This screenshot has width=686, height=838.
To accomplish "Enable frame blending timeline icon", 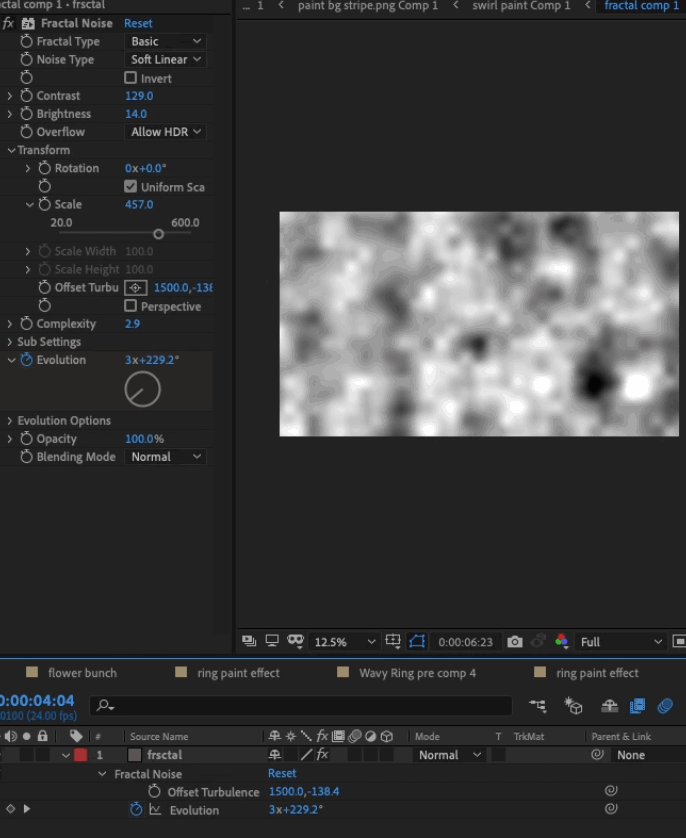I will (x=637, y=706).
